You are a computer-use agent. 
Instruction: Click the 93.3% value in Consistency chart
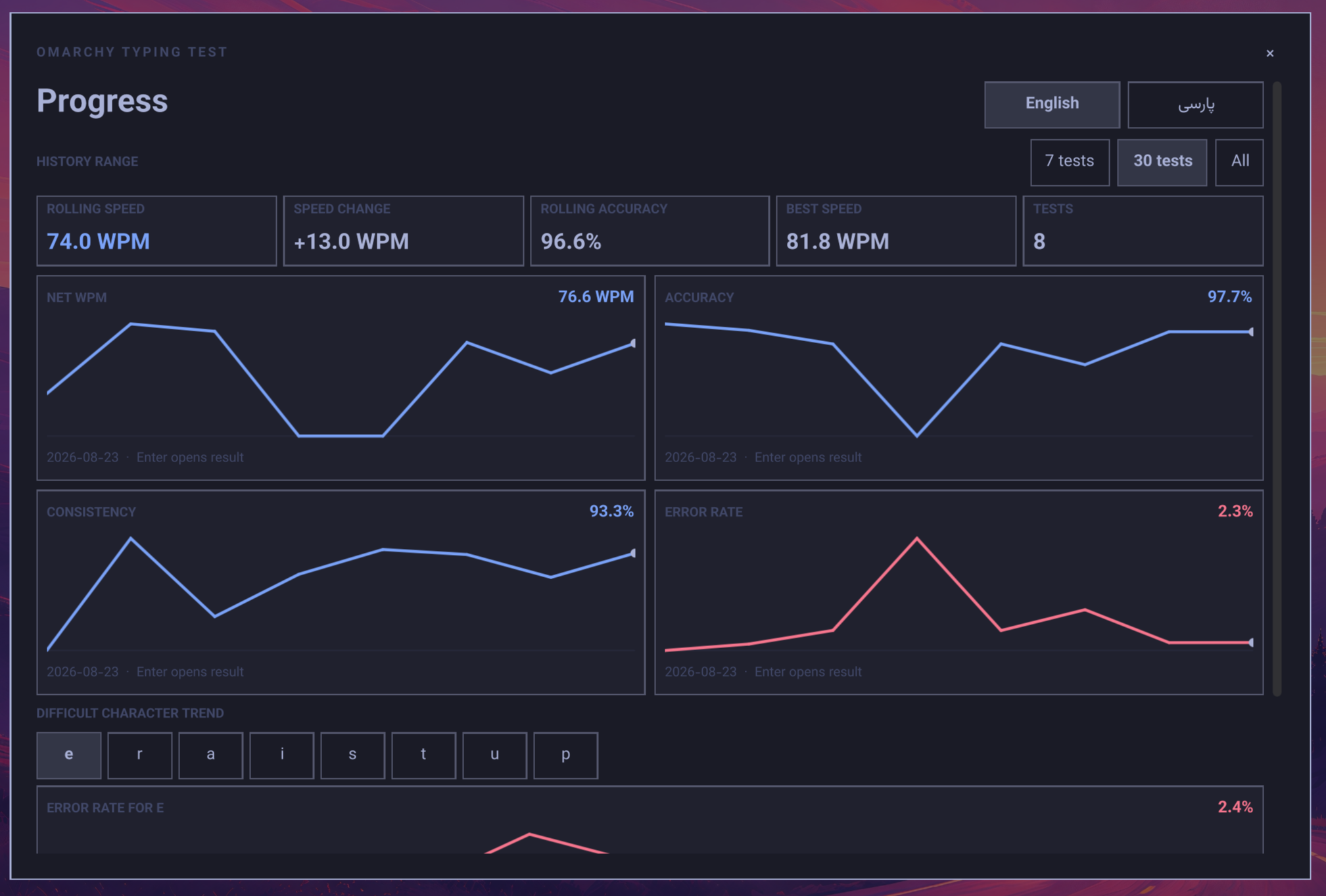tap(611, 511)
